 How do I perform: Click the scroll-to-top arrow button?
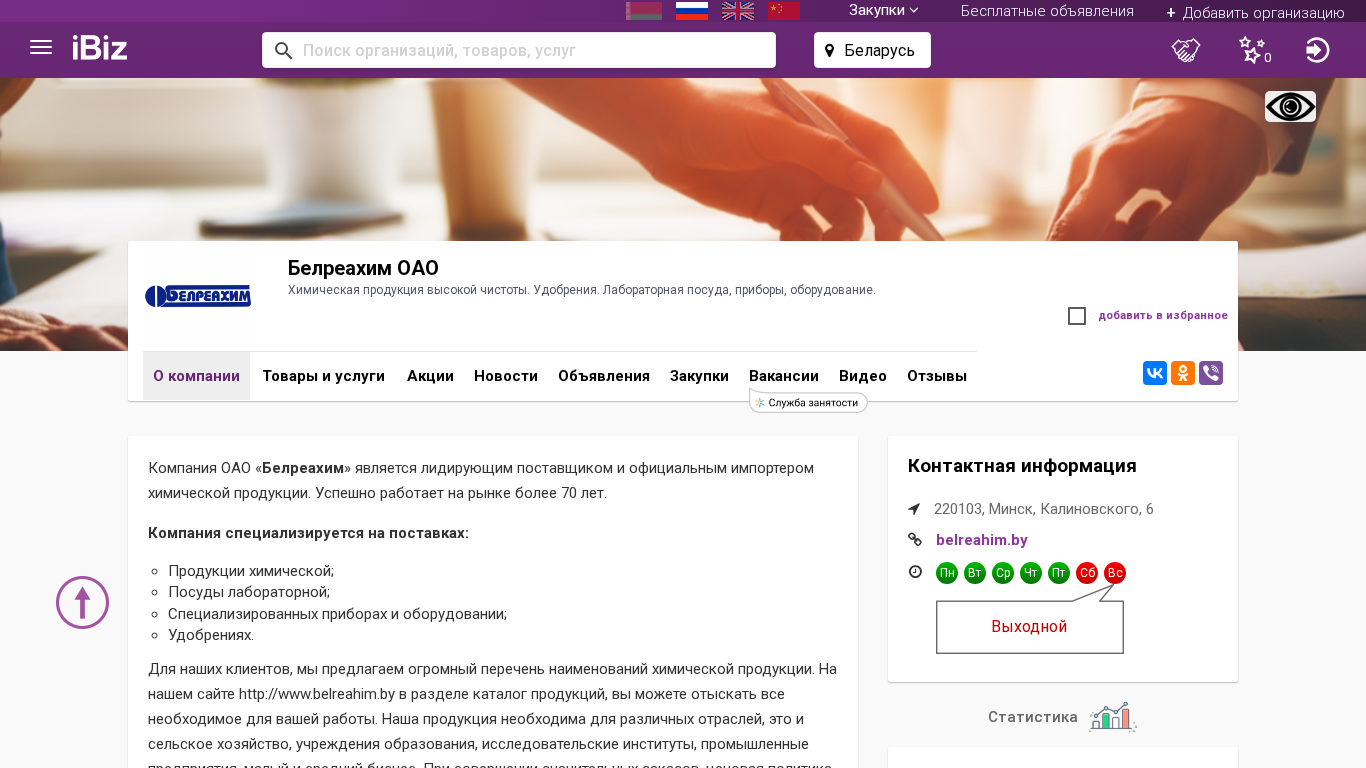click(82, 602)
